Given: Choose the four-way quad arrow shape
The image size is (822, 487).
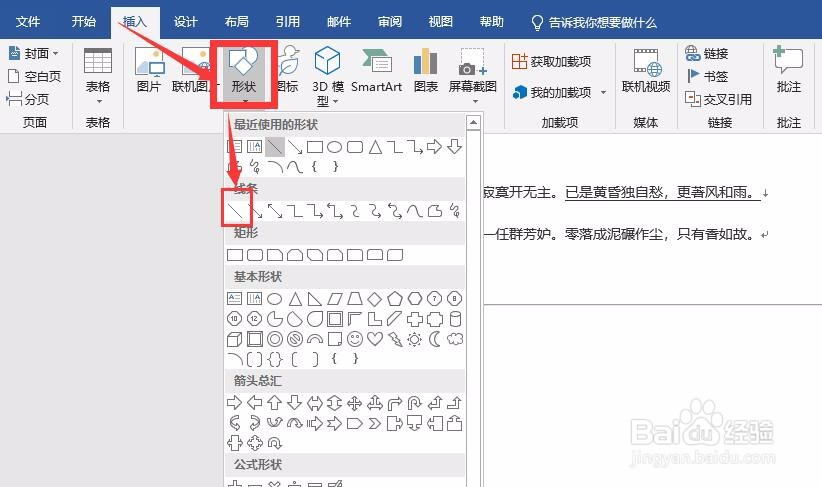Looking at the screenshot, I should (x=354, y=403).
